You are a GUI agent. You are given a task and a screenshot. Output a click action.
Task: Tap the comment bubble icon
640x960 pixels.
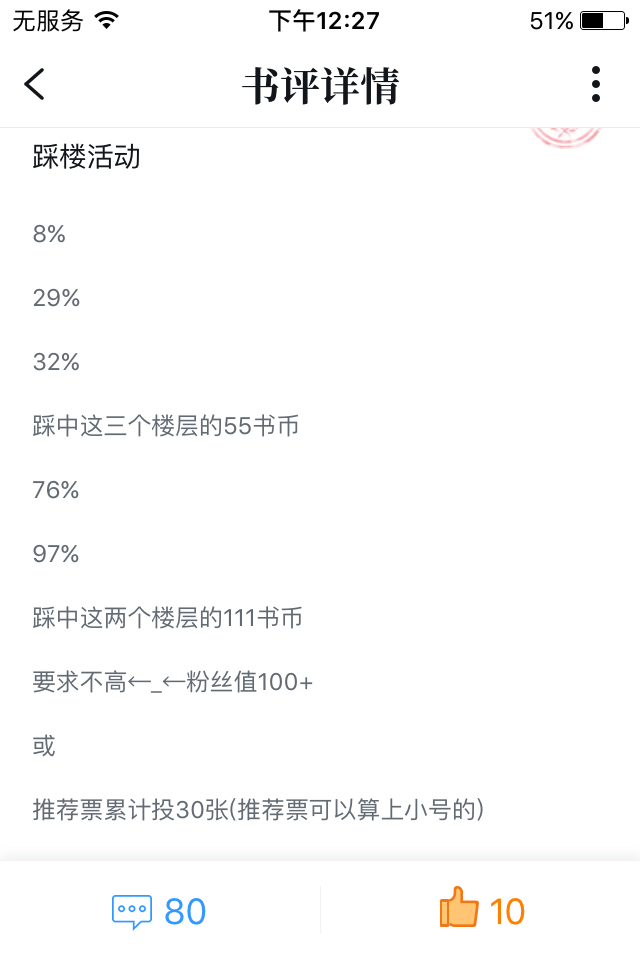tap(131, 911)
